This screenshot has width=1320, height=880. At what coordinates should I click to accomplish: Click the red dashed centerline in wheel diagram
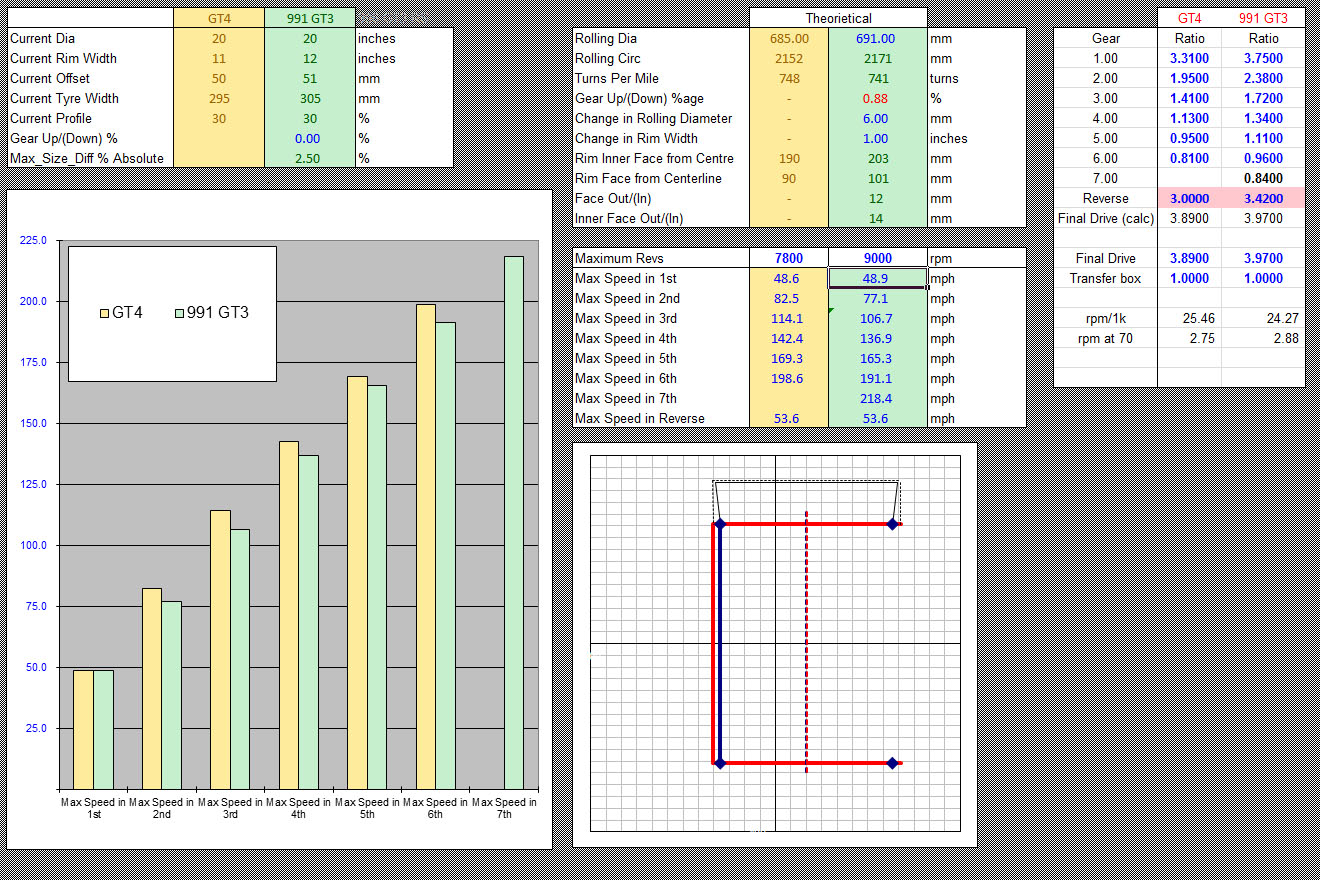tap(807, 643)
